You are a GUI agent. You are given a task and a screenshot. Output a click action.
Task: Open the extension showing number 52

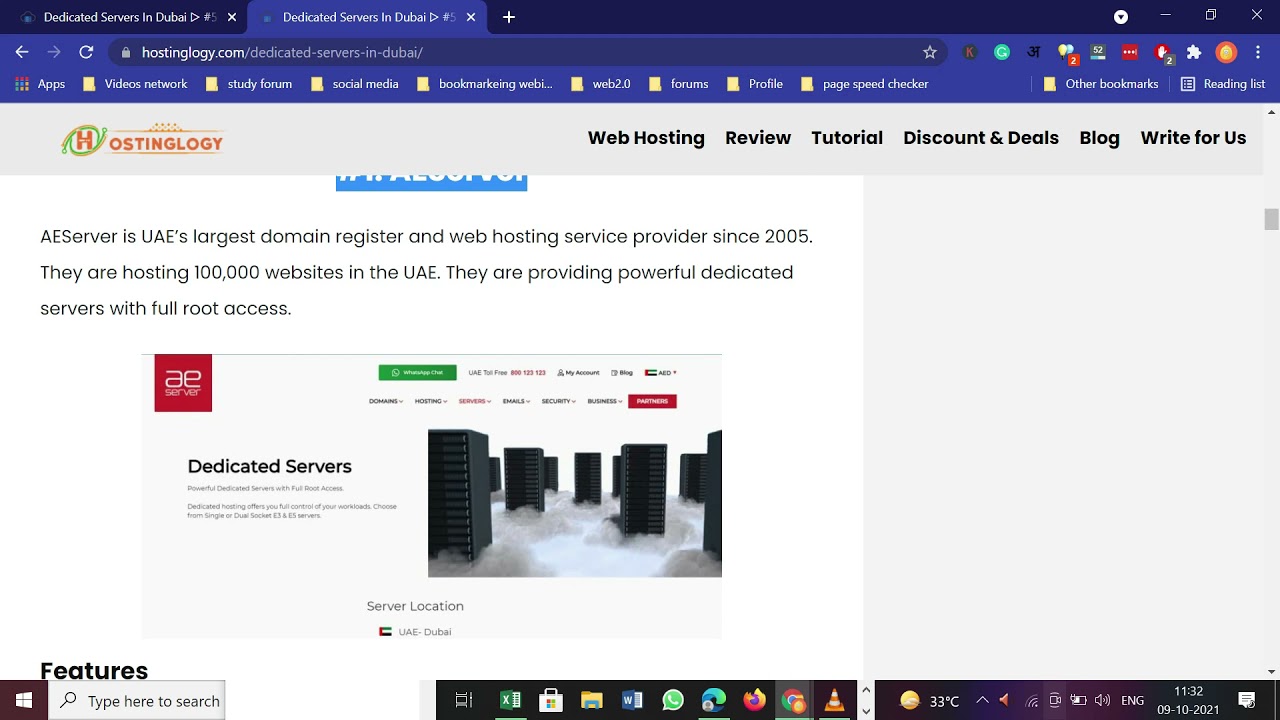(x=1098, y=52)
